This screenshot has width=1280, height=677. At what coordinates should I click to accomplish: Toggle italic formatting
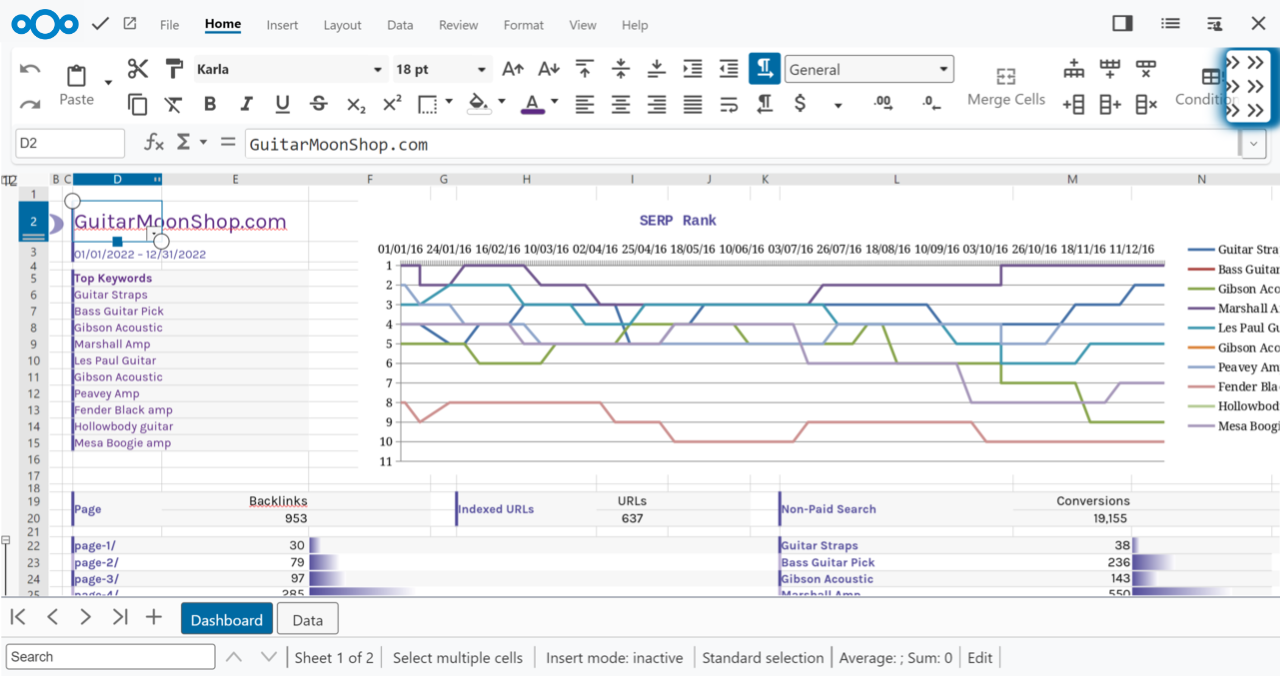(x=246, y=104)
